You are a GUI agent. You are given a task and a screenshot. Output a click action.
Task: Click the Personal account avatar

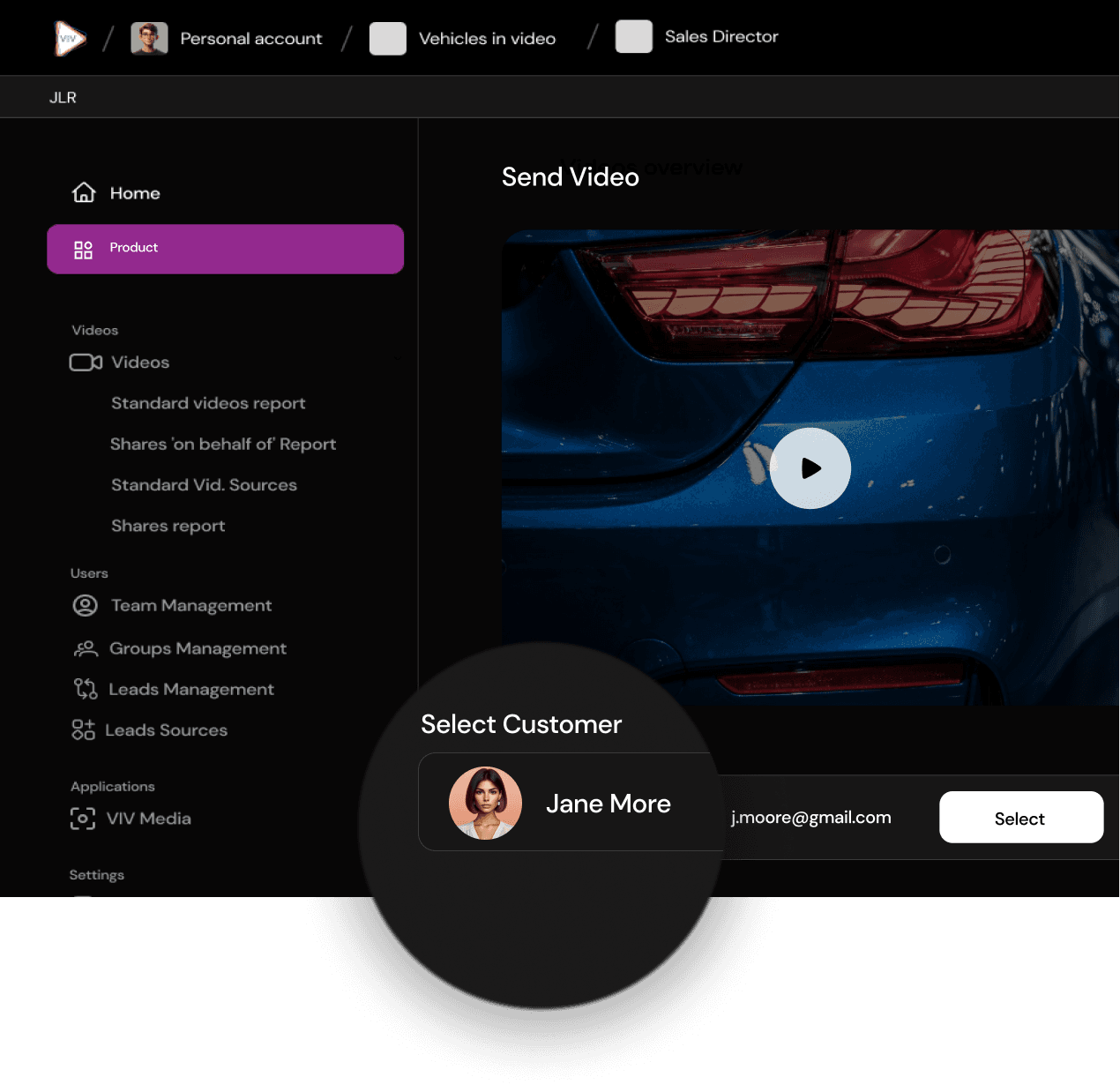tap(149, 39)
